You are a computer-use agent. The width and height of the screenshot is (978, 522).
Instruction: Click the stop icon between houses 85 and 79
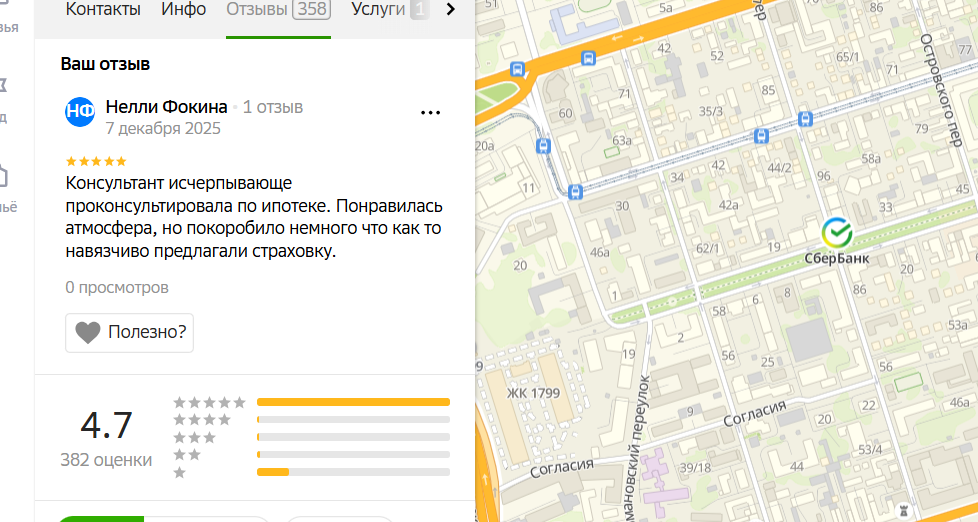click(805, 118)
